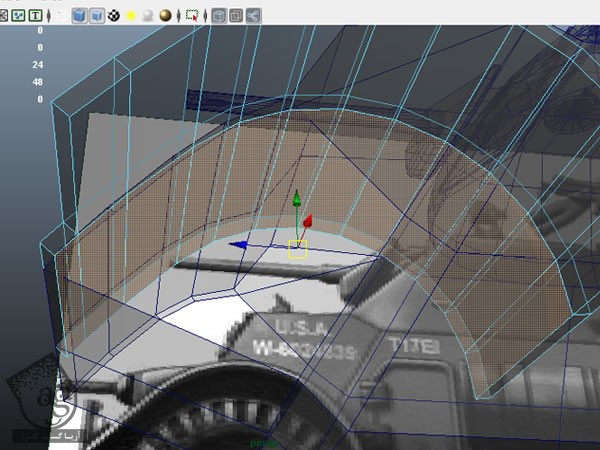Click the yellow center move handle

pyautogui.click(x=297, y=247)
